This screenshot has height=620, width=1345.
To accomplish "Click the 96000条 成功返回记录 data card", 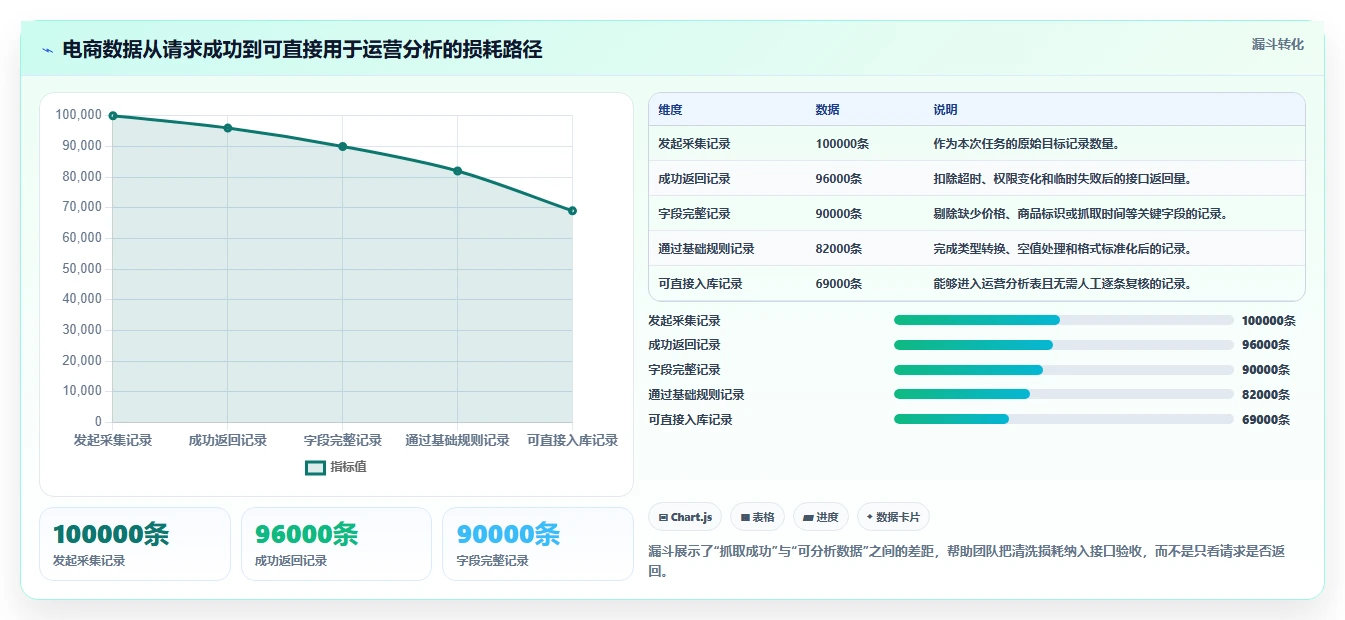I will pos(336,544).
